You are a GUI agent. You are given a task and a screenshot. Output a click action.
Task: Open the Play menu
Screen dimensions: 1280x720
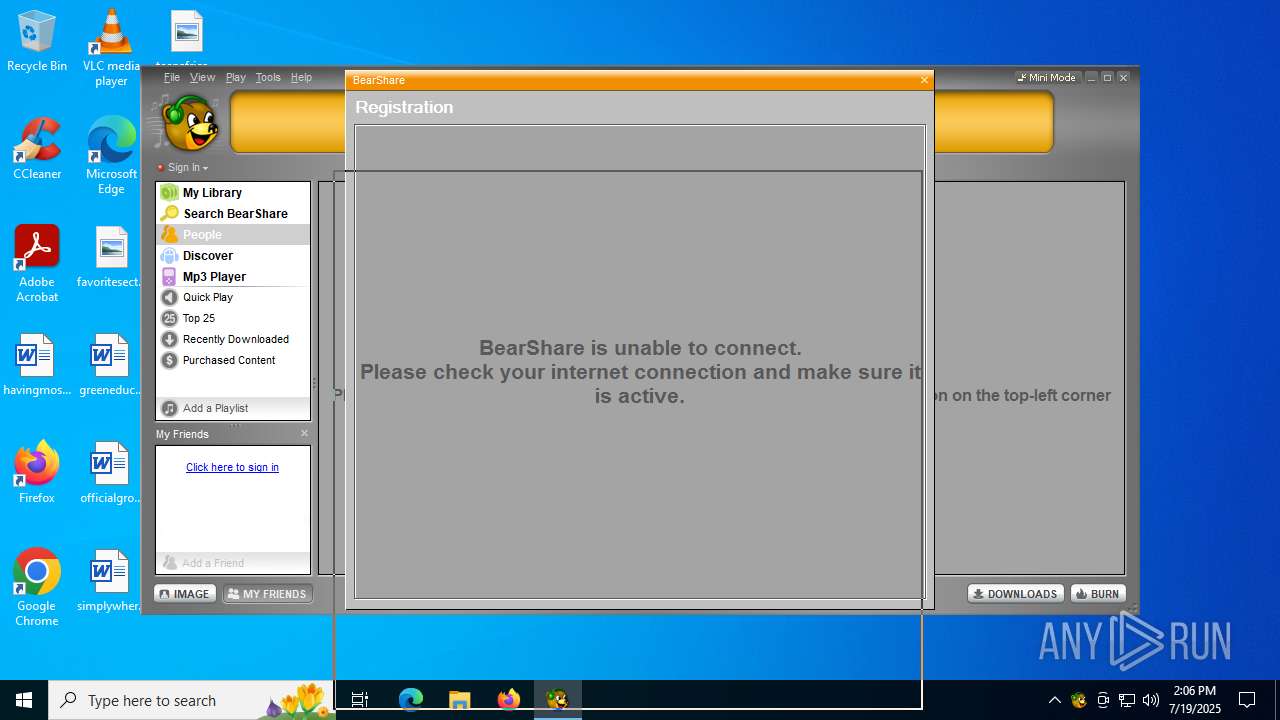pyautogui.click(x=235, y=77)
